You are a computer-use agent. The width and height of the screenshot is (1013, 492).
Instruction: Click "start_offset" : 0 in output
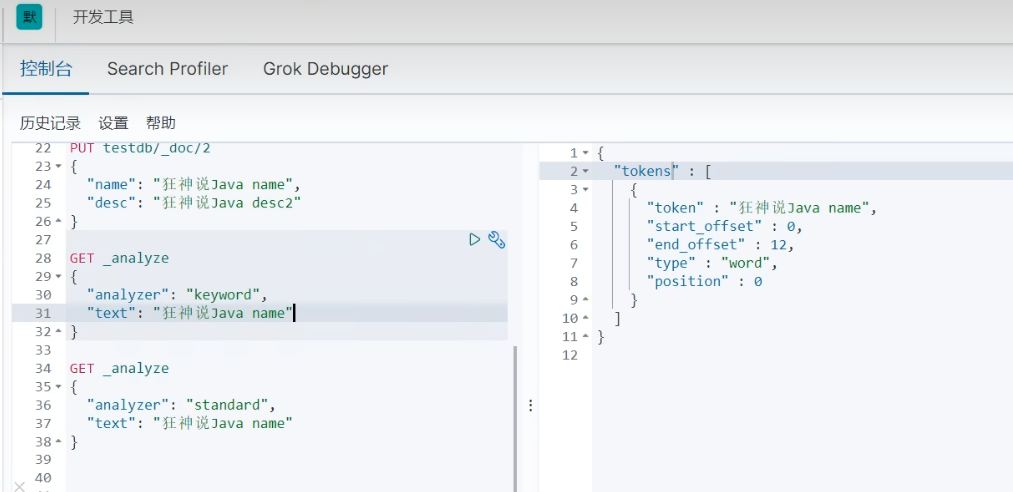click(724, 227)
